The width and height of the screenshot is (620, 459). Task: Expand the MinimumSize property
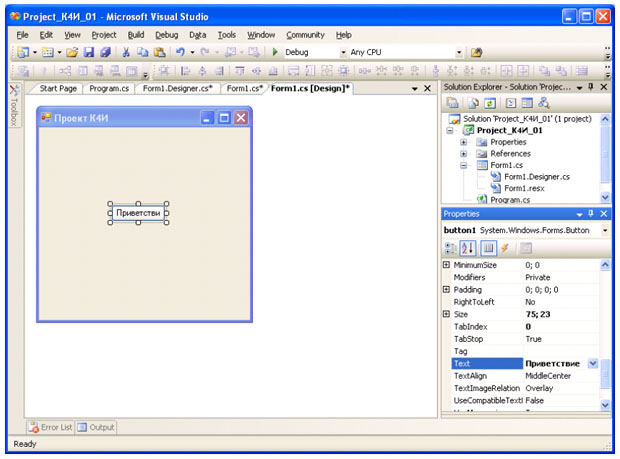446,265
